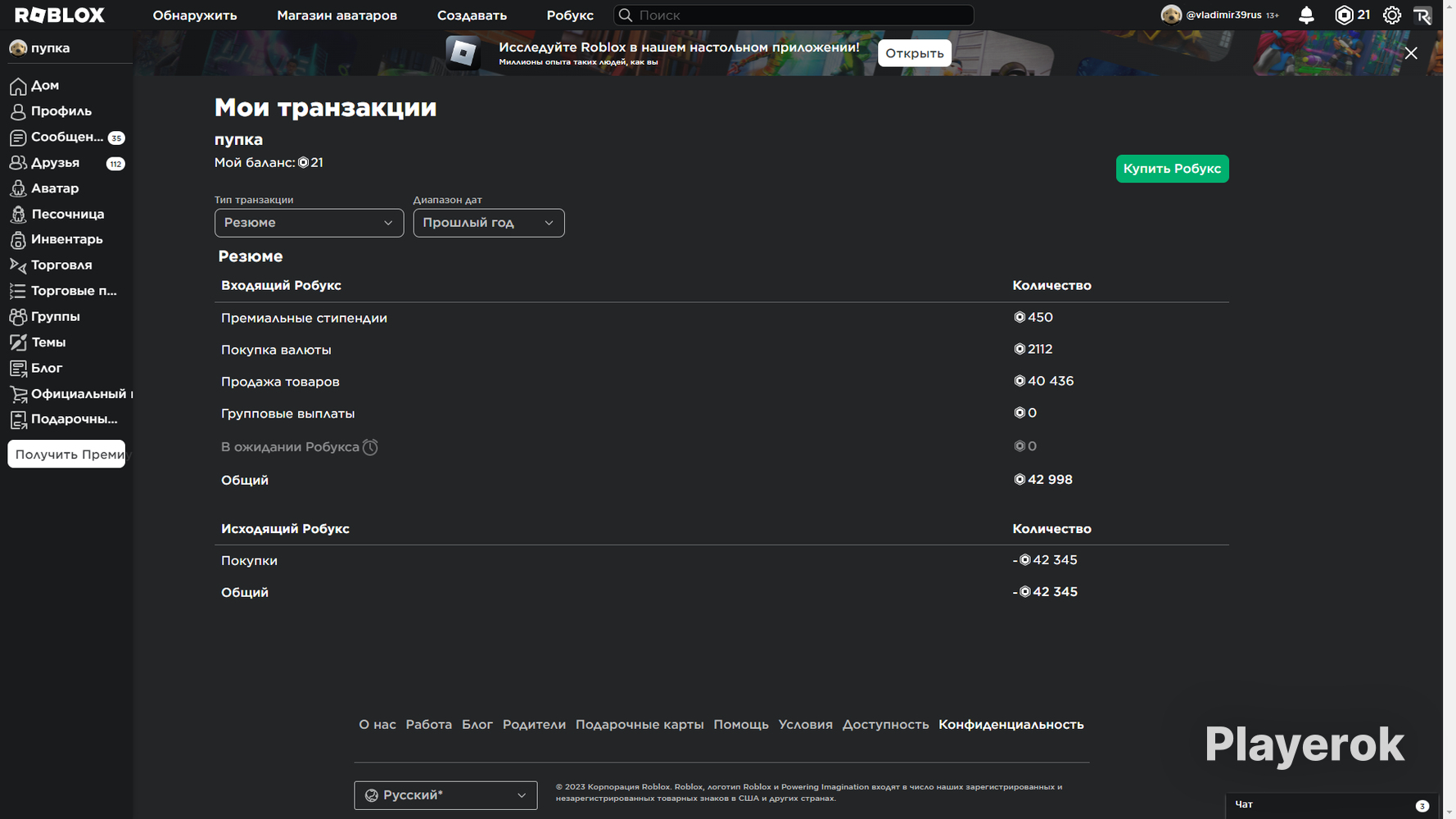The height and width of the screenshot is (819, 1456).
Task: Select Создавать in the top navigation
Action: pyautogui.click(x=472, y=16)
